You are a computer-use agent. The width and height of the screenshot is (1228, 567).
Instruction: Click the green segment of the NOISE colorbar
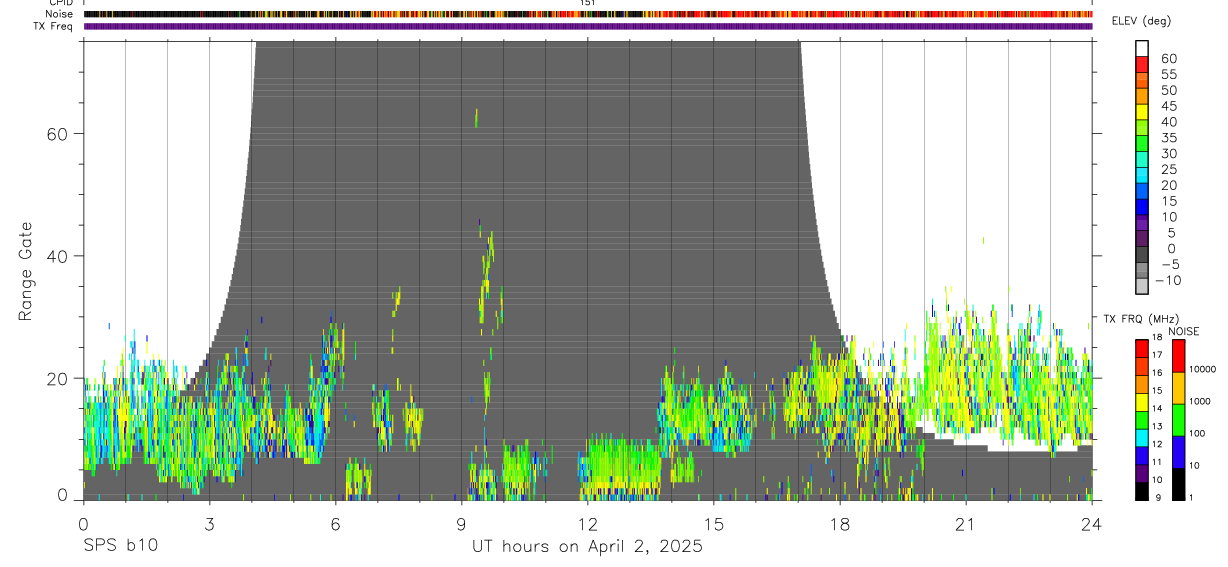click(x=1178, y=420)
